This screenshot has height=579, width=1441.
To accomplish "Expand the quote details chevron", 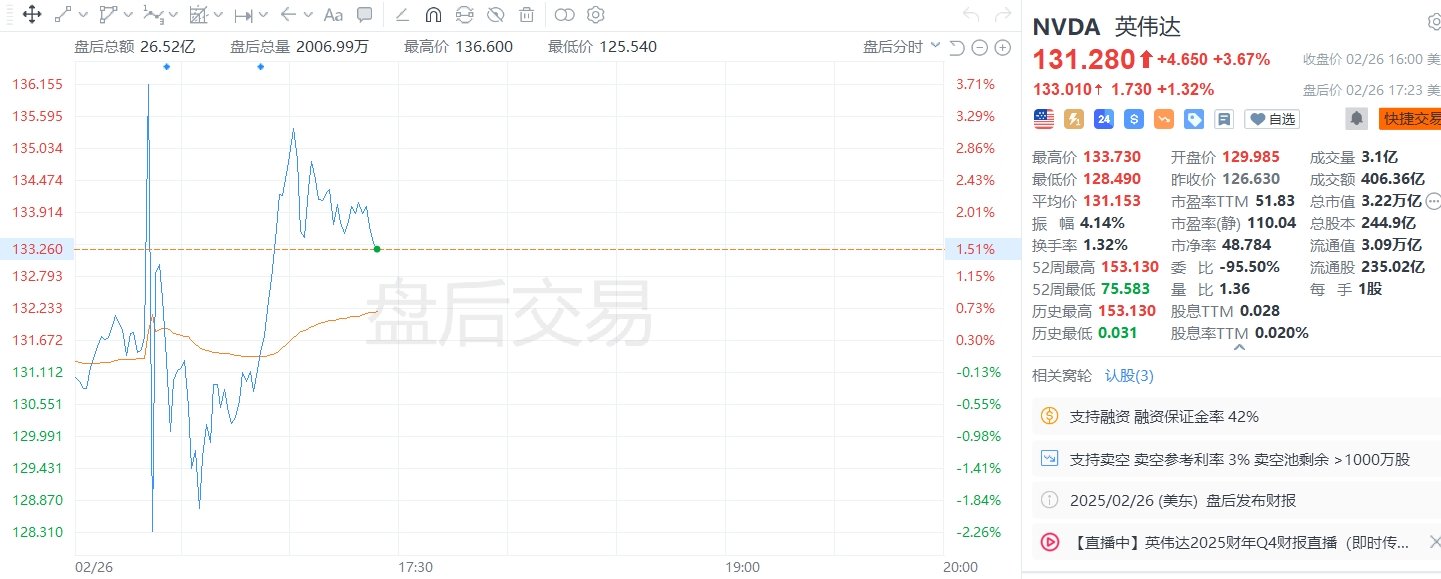I will click(x=1240, y=348).
